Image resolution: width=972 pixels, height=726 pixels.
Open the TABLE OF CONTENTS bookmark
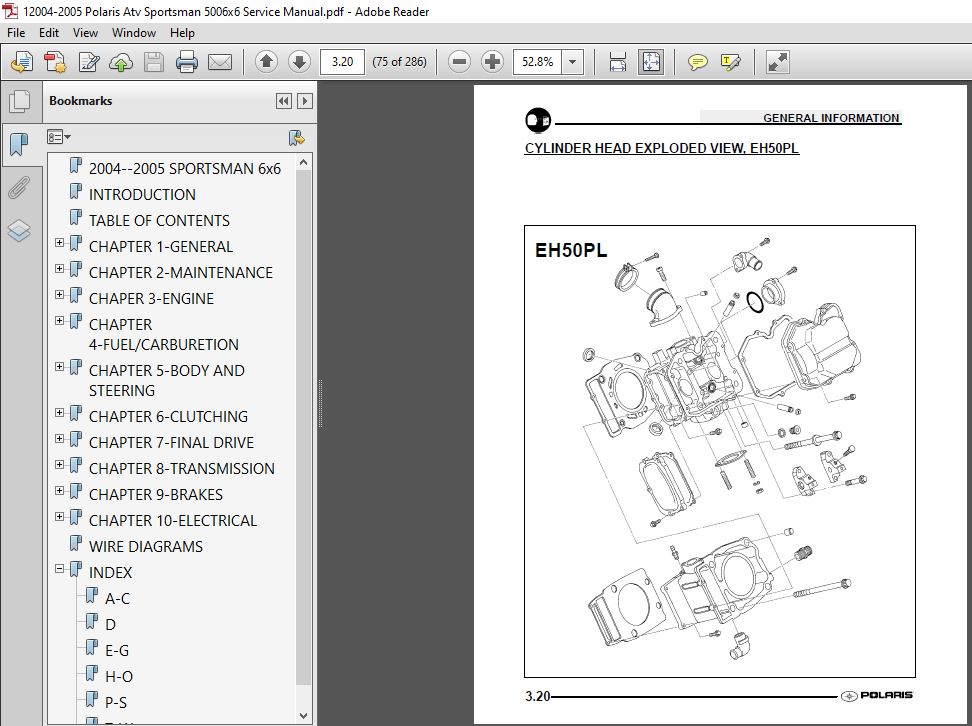159,221
